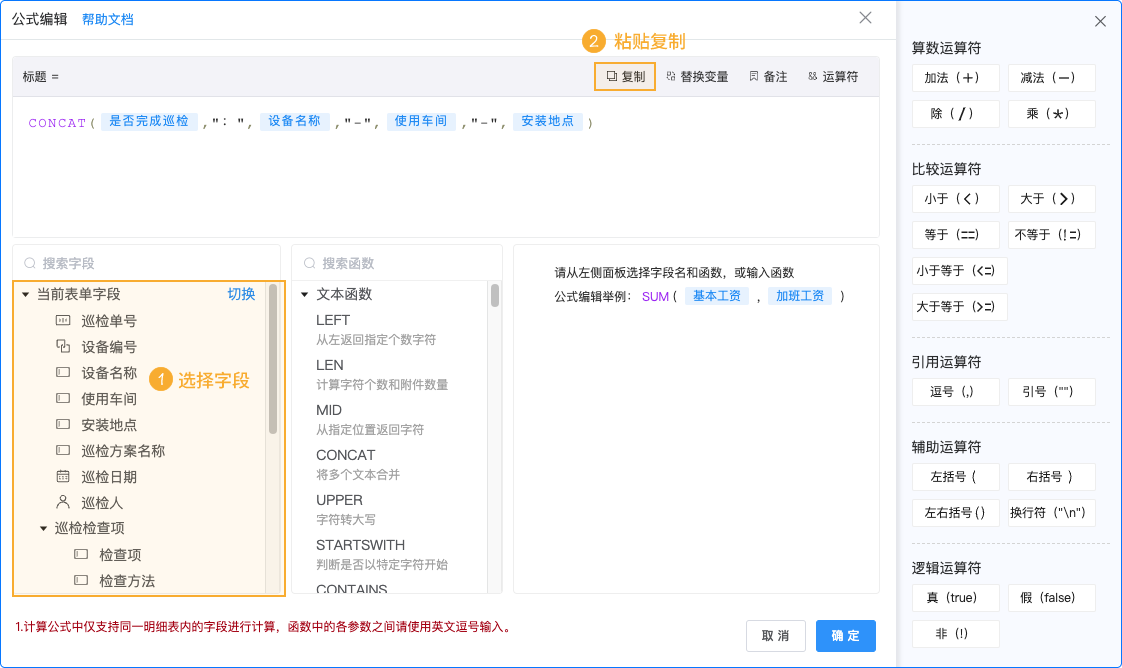Open the 帮助文档 help link
Screen dimensions: 1122x668
tap(108, 18)
